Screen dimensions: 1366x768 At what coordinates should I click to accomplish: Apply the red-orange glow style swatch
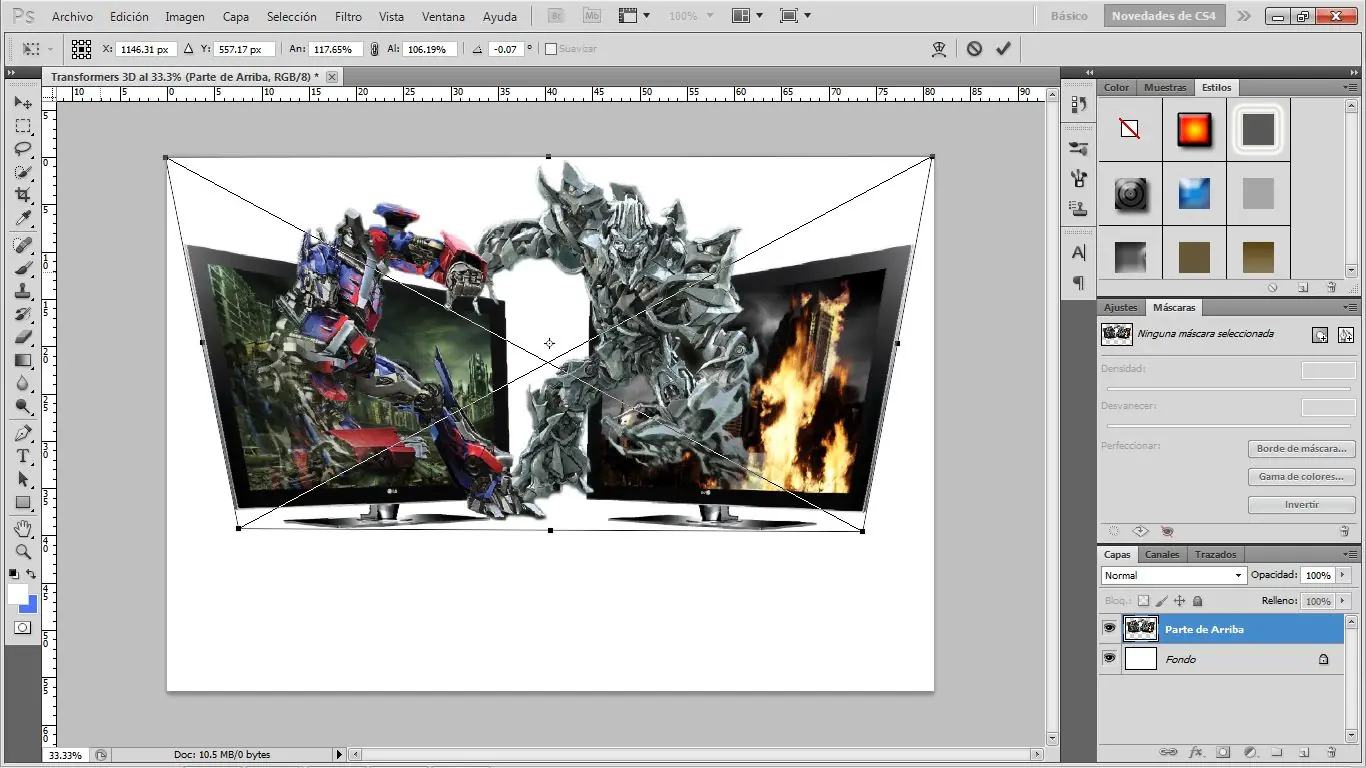(x=1194, y=129)
